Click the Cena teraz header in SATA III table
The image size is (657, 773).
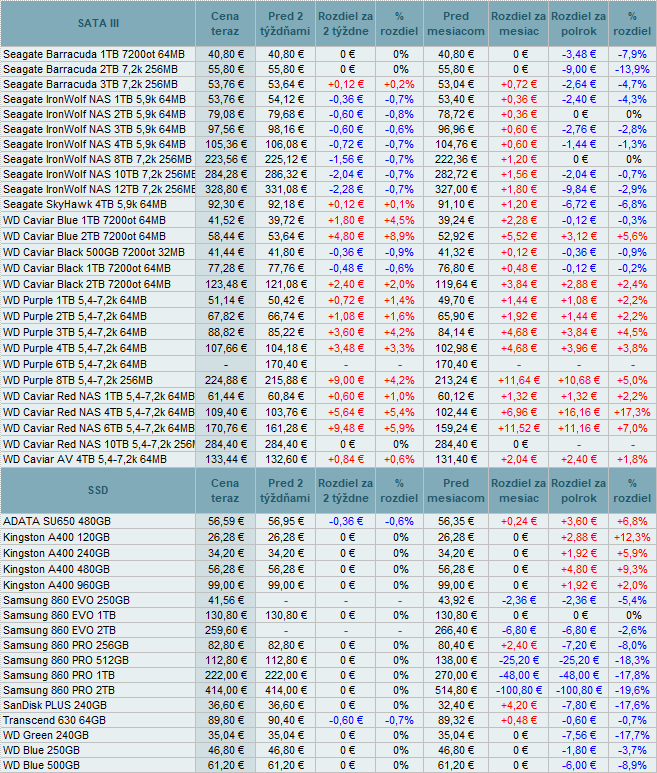(x=225, y=24)
